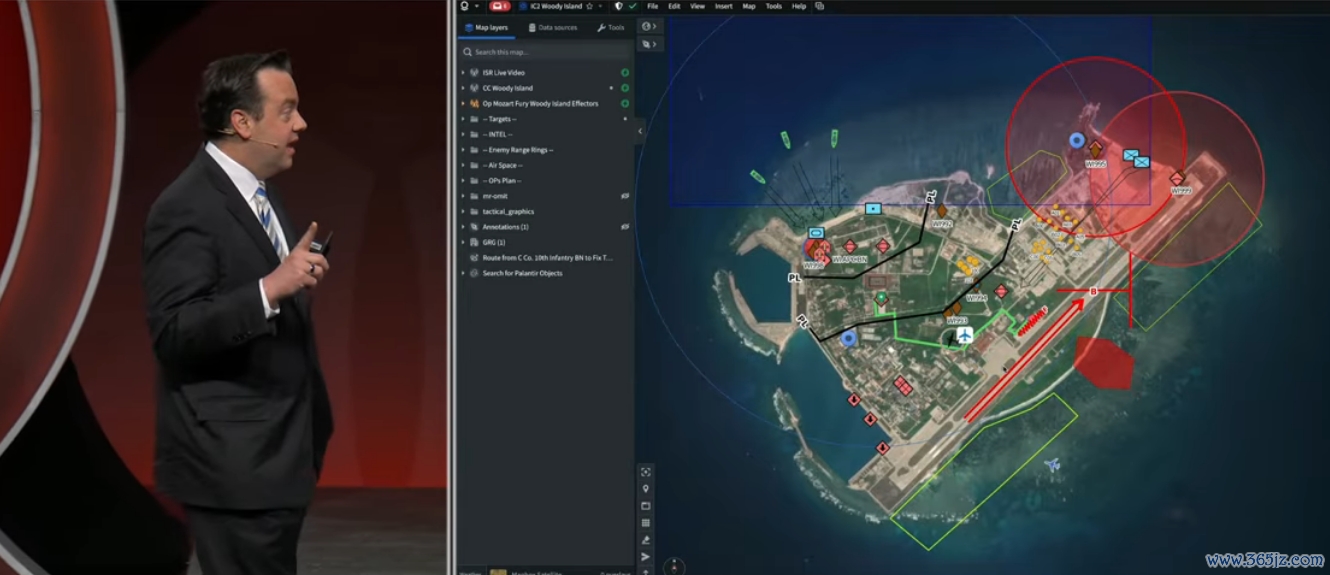This screenshot has width=1330, height=575.
Task: Expand the OPs Plan folder
Action: coord(463,181)
